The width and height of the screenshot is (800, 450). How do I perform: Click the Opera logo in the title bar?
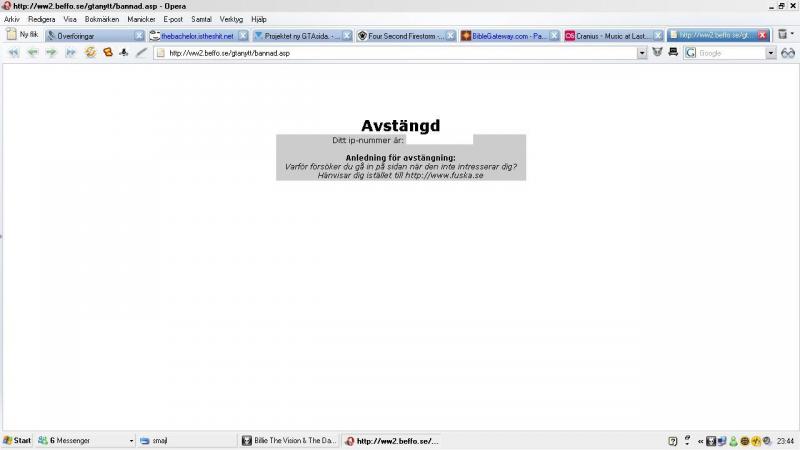coord(6,6)
